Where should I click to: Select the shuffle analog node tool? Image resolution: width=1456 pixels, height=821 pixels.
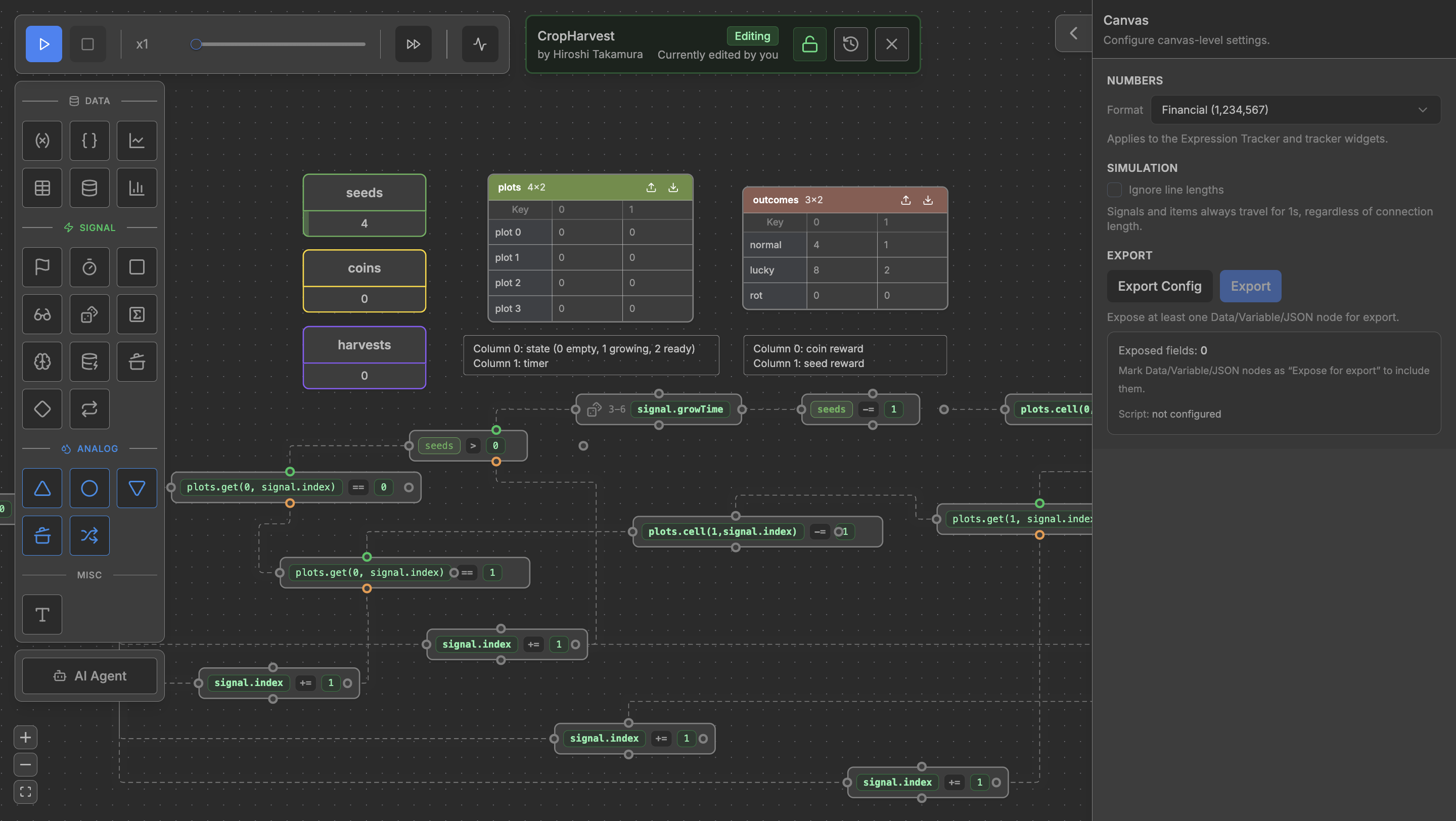click(89, 535)
